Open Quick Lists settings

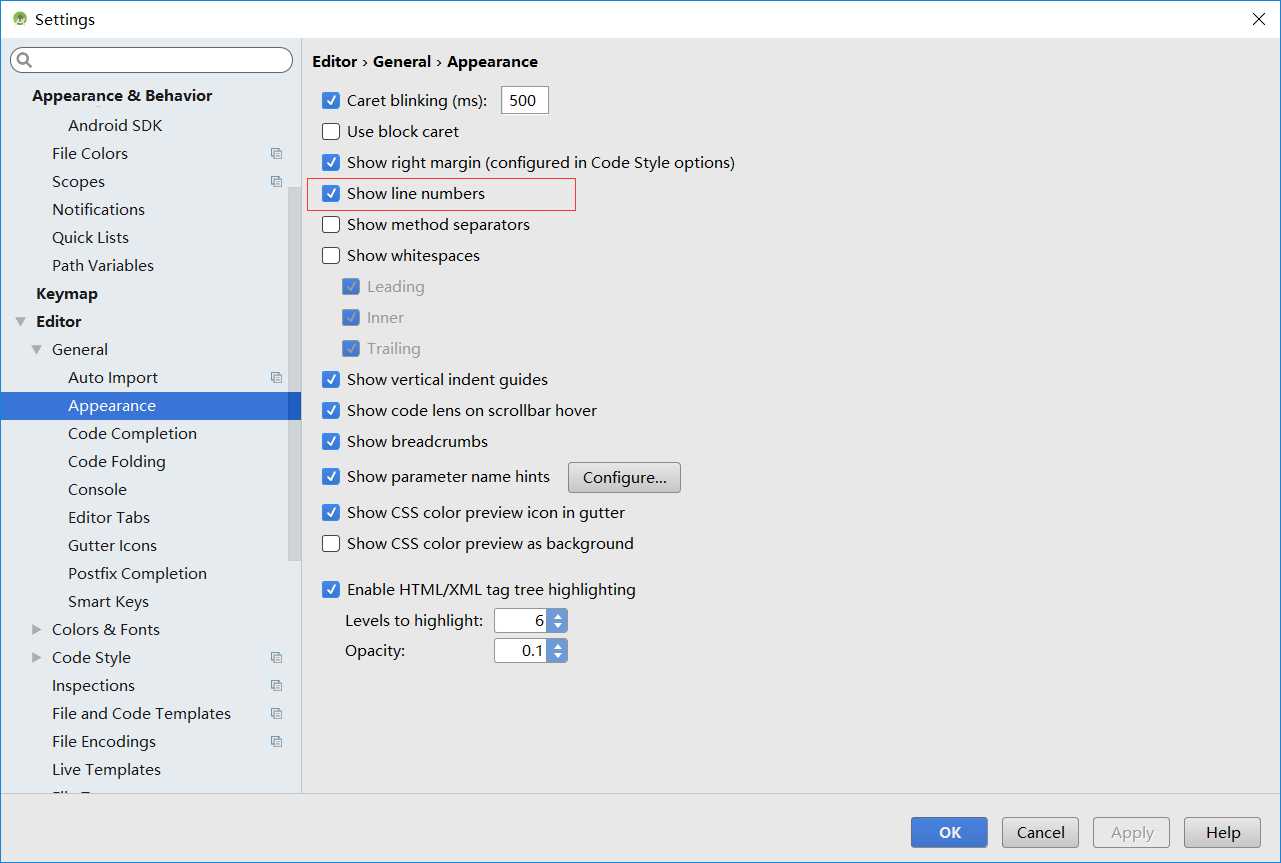click(90, 238)
